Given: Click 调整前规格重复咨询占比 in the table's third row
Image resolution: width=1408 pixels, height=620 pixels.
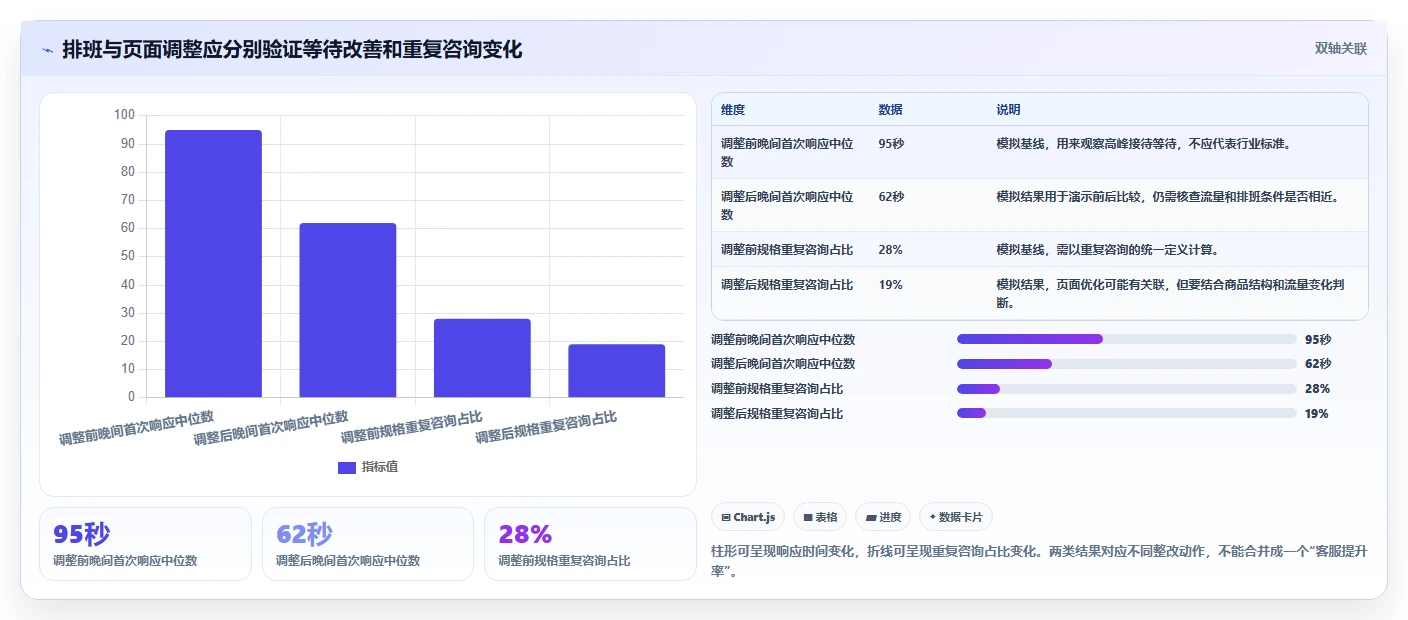Looking at the screenshot, I should click(787, 249).
